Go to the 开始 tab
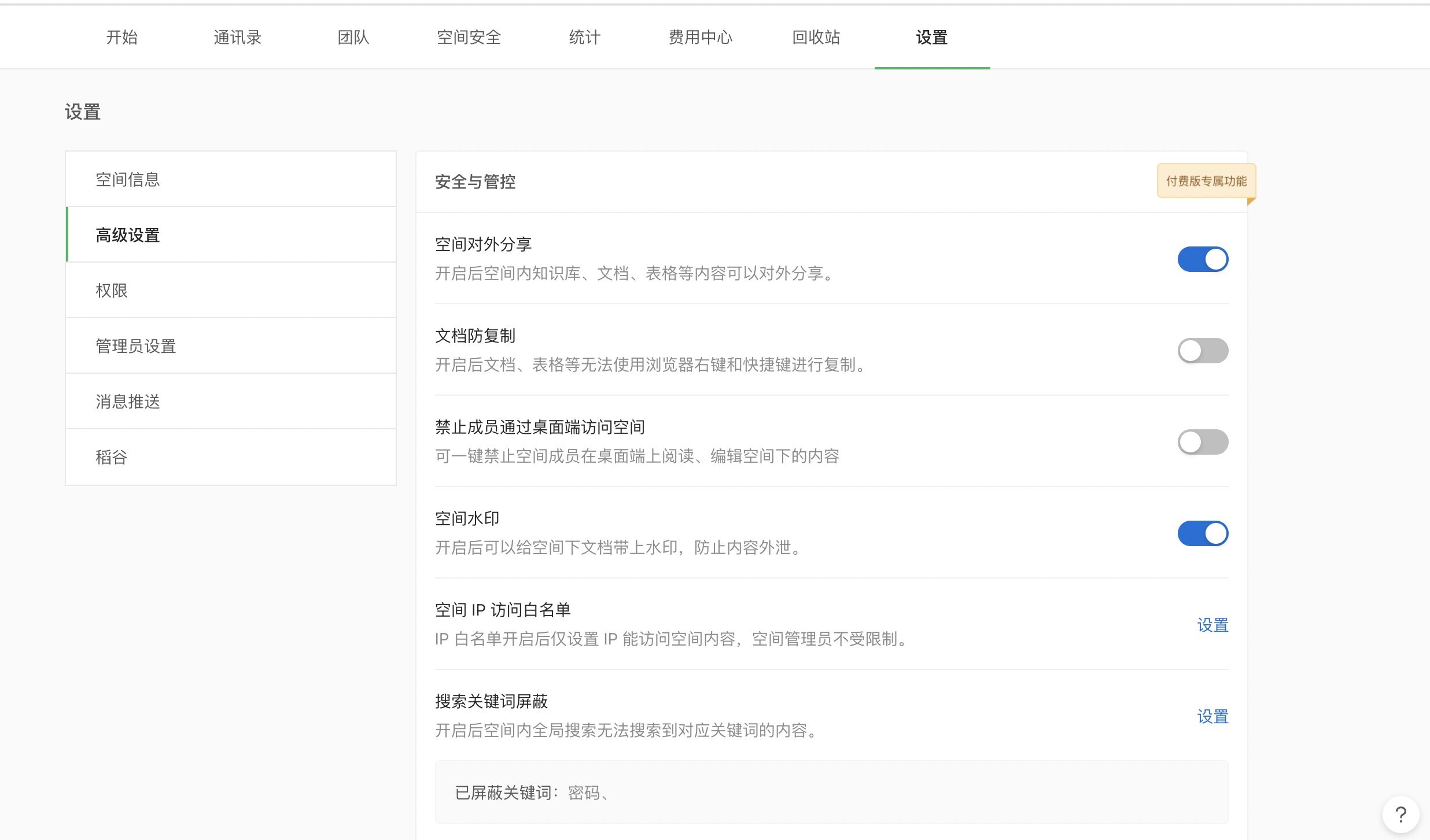 122,38
